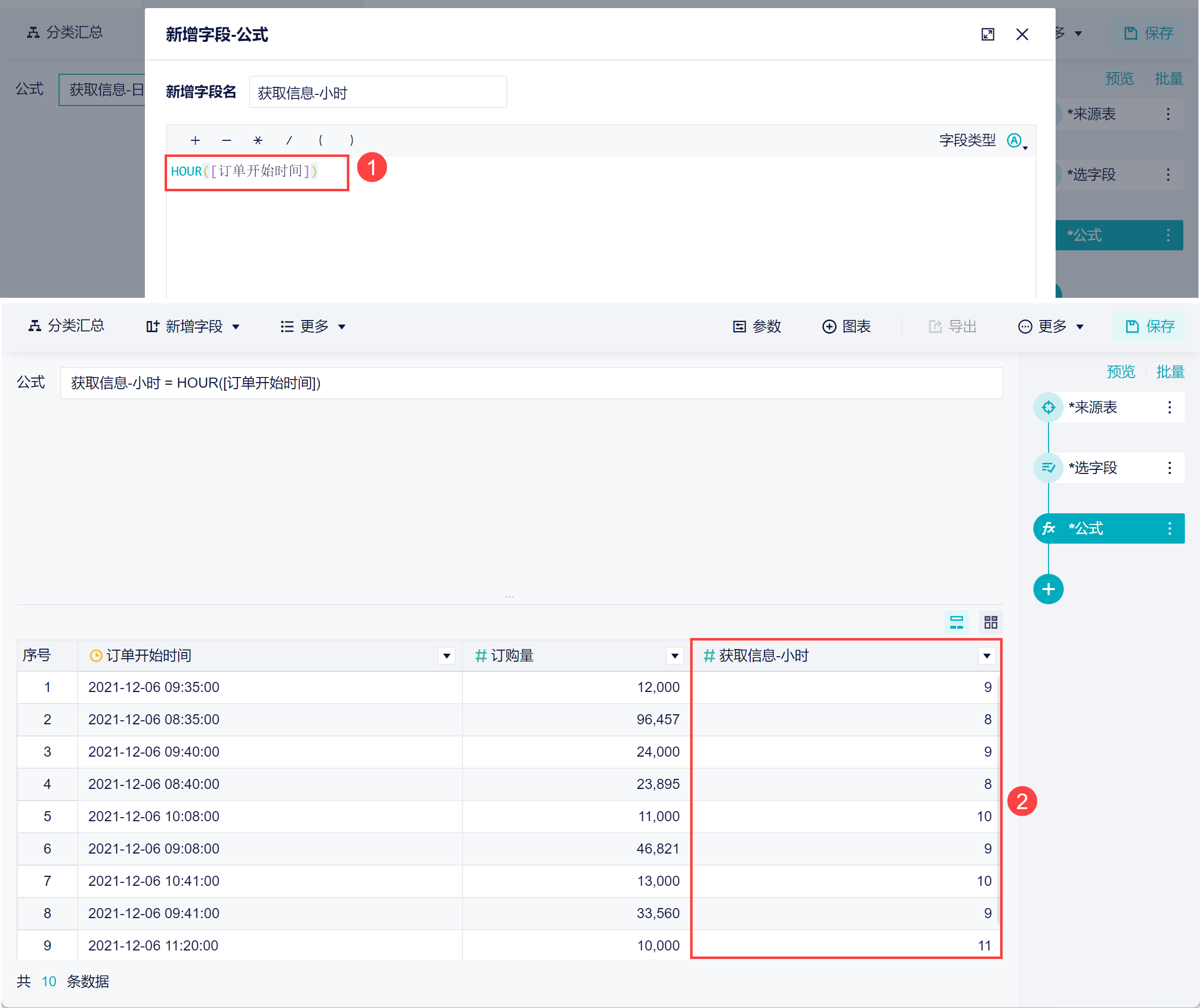Open 公式 step three-dot options menu
Viewport: 1200px width, 1008px height.
tap(1169, 528)
